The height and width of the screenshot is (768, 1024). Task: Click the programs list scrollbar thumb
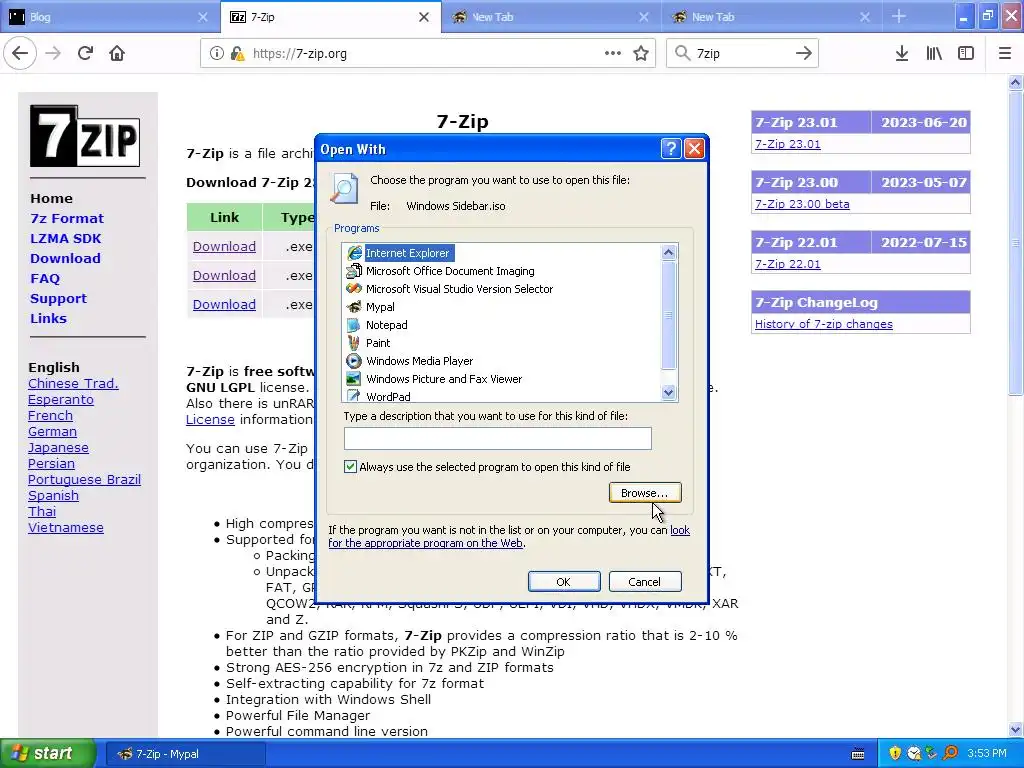coord(668,315)
